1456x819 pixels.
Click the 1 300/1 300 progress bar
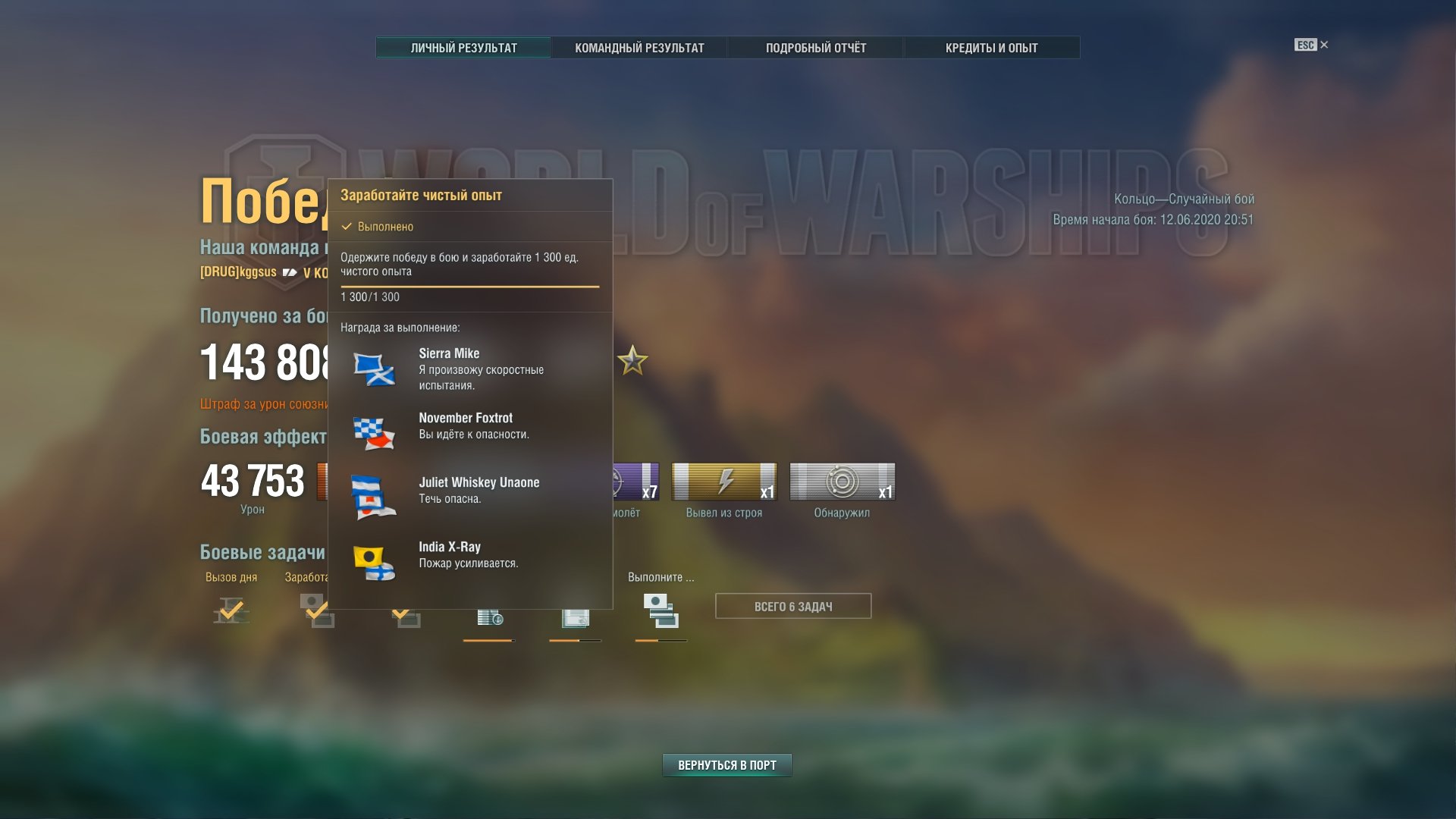point(469,287)
